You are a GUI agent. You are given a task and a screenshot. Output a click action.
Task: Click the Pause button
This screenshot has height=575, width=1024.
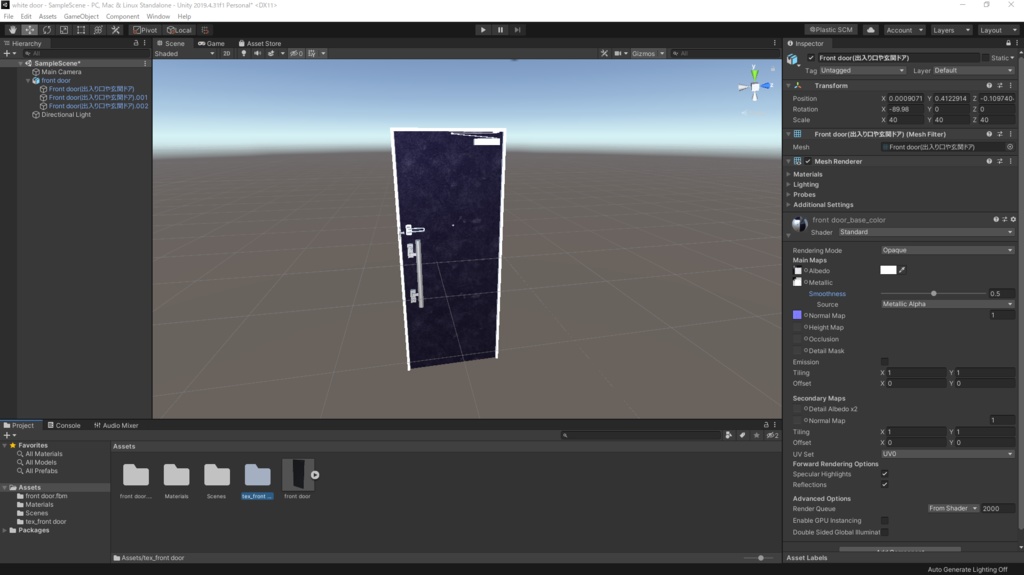[x=500, y=30]
